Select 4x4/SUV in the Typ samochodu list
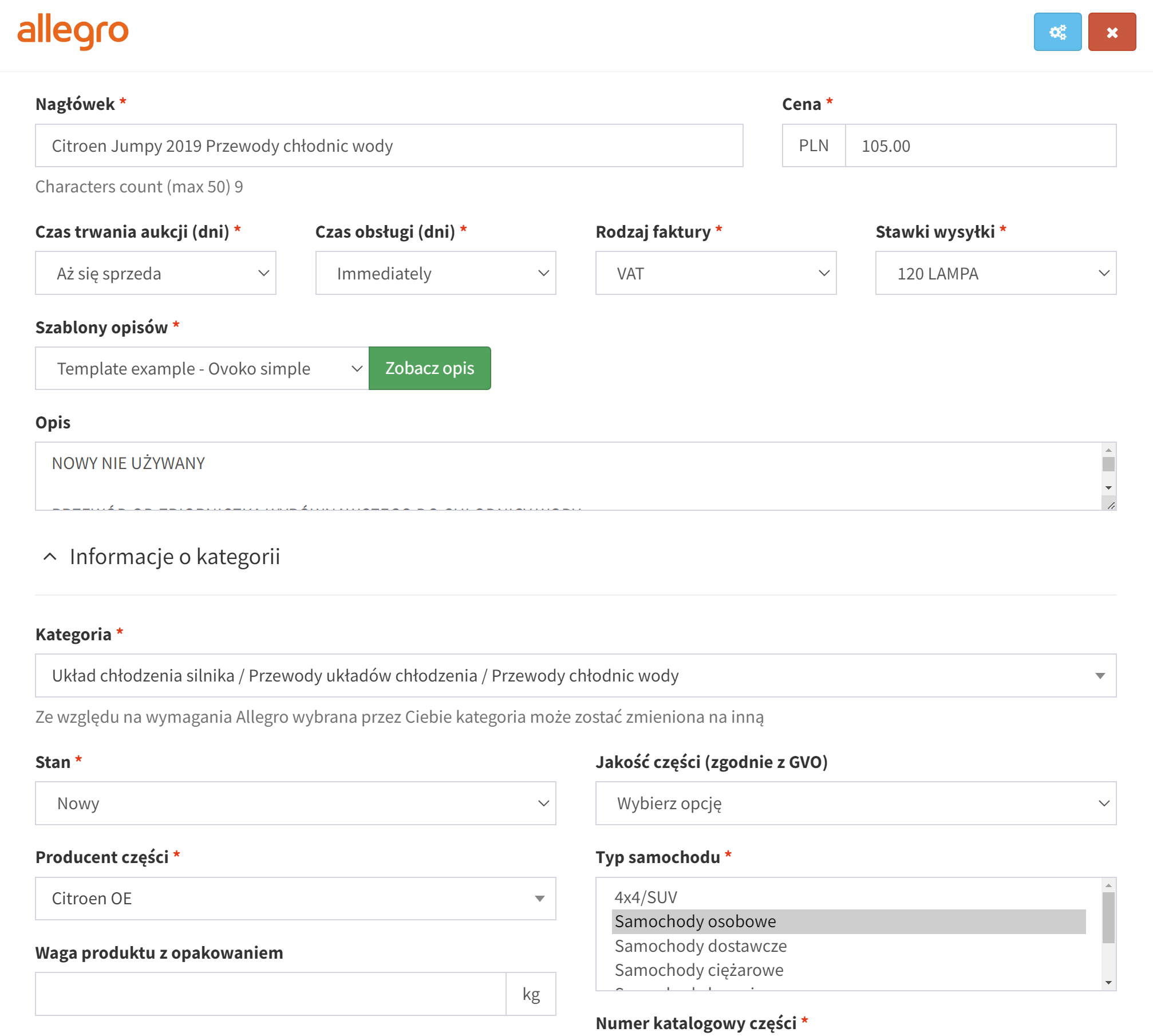The height and width of the screenshot is (1036, 1153). pyautogui.click(x=646, y=897)
